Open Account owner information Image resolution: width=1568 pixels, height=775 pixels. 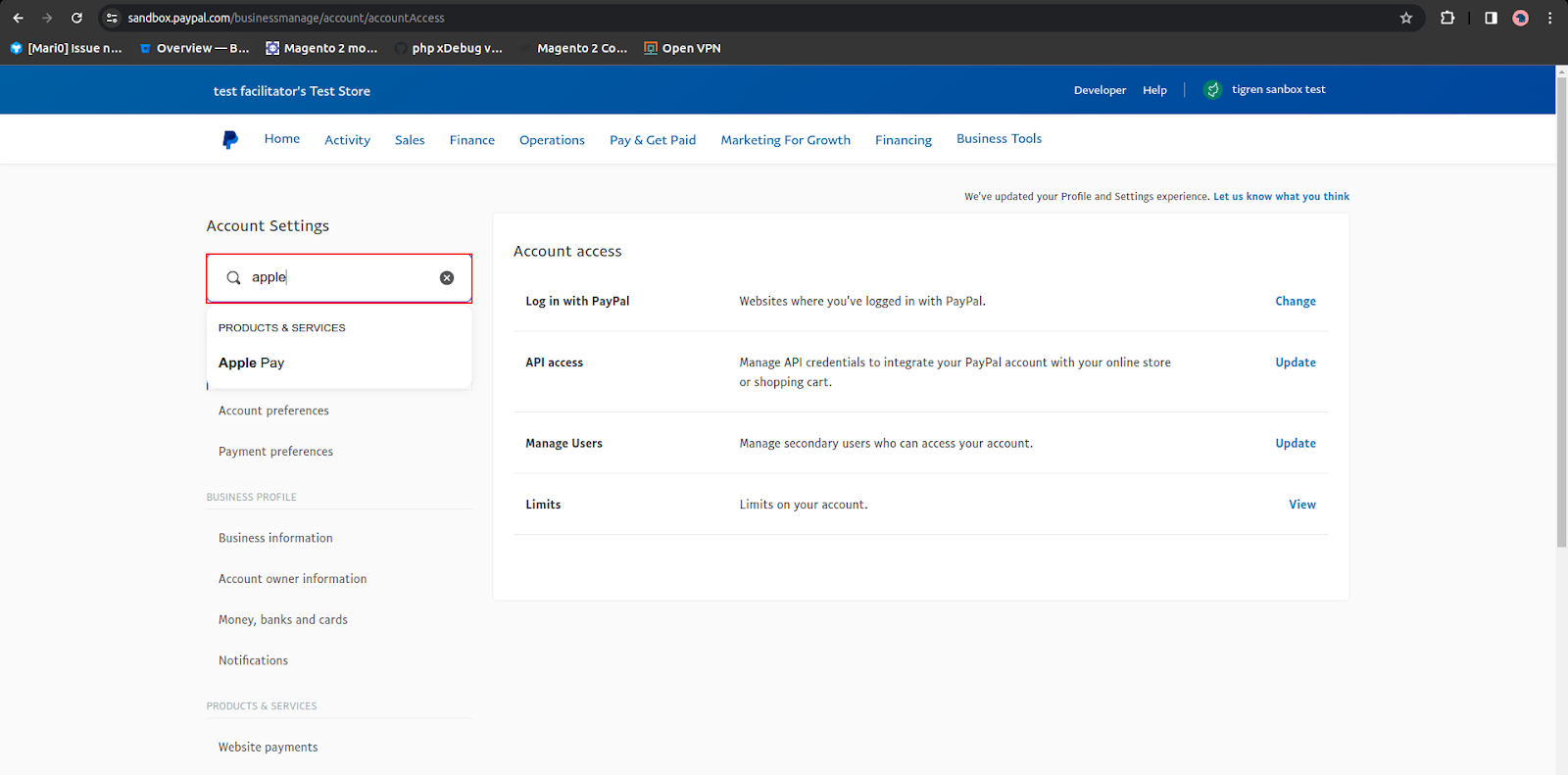point(292,579)
